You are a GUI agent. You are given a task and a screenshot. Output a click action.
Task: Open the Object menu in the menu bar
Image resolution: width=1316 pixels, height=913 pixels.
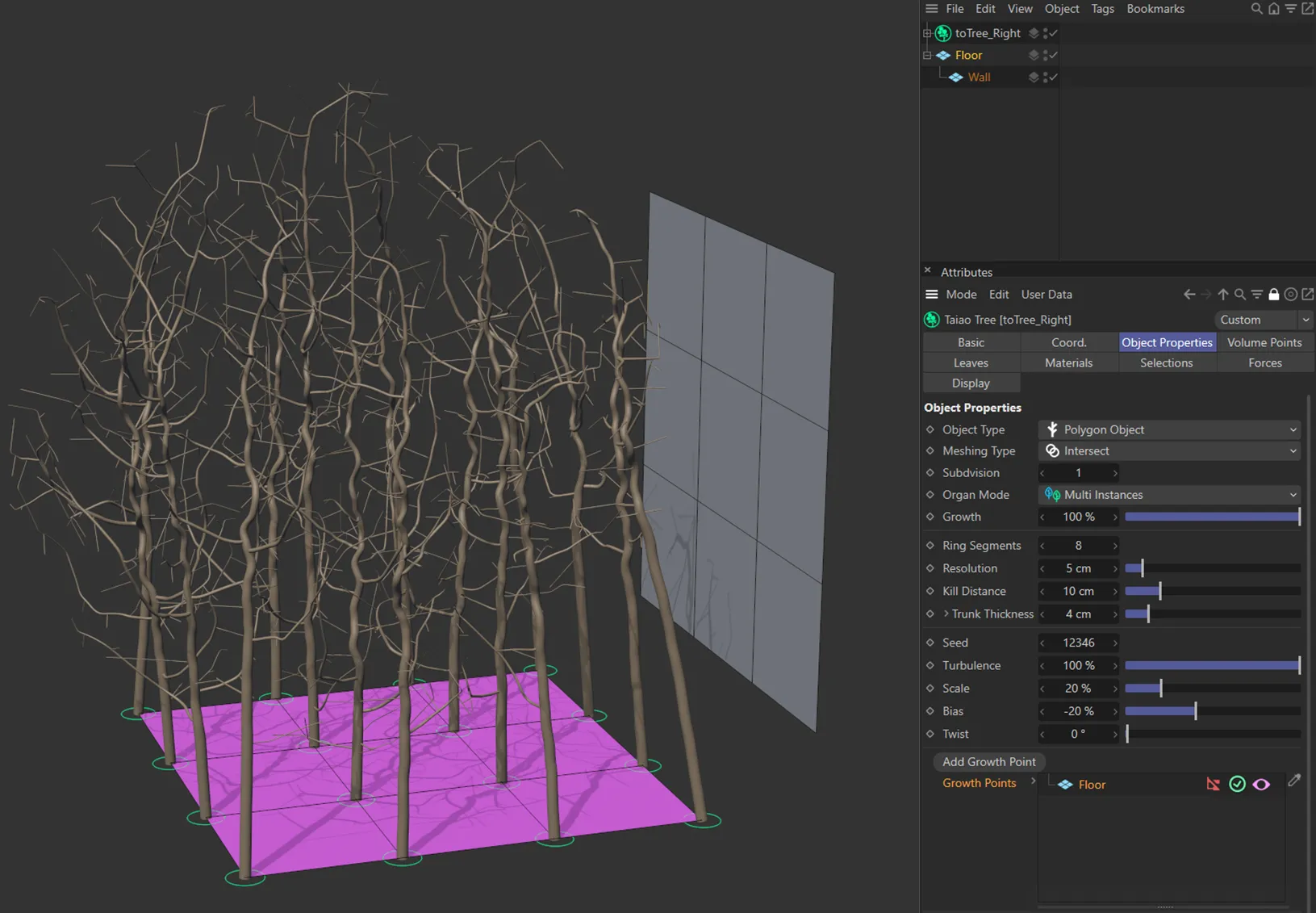(x=1061, y=9)
